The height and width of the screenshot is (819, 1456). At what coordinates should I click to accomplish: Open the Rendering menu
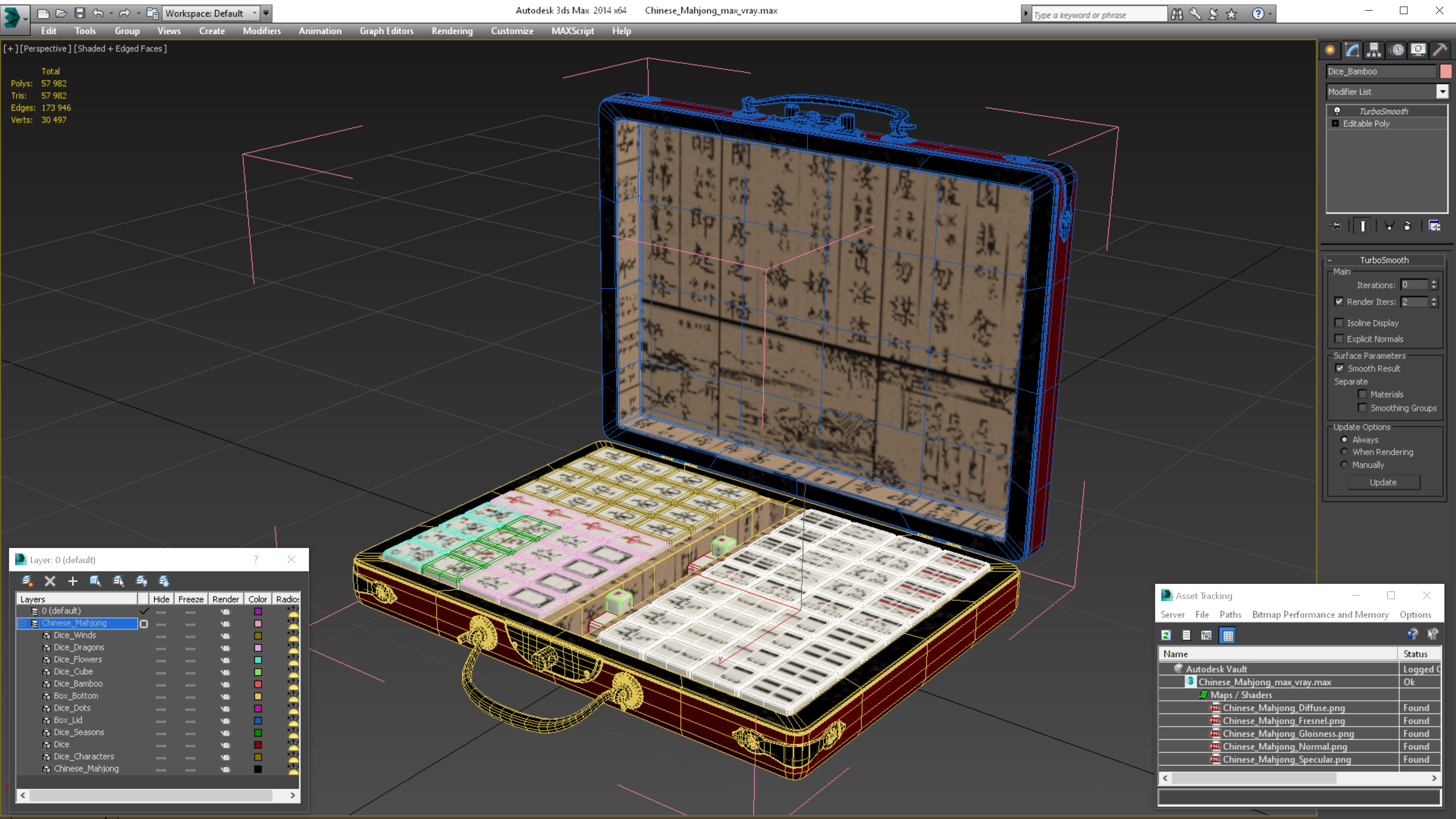[x=451, y=31]
